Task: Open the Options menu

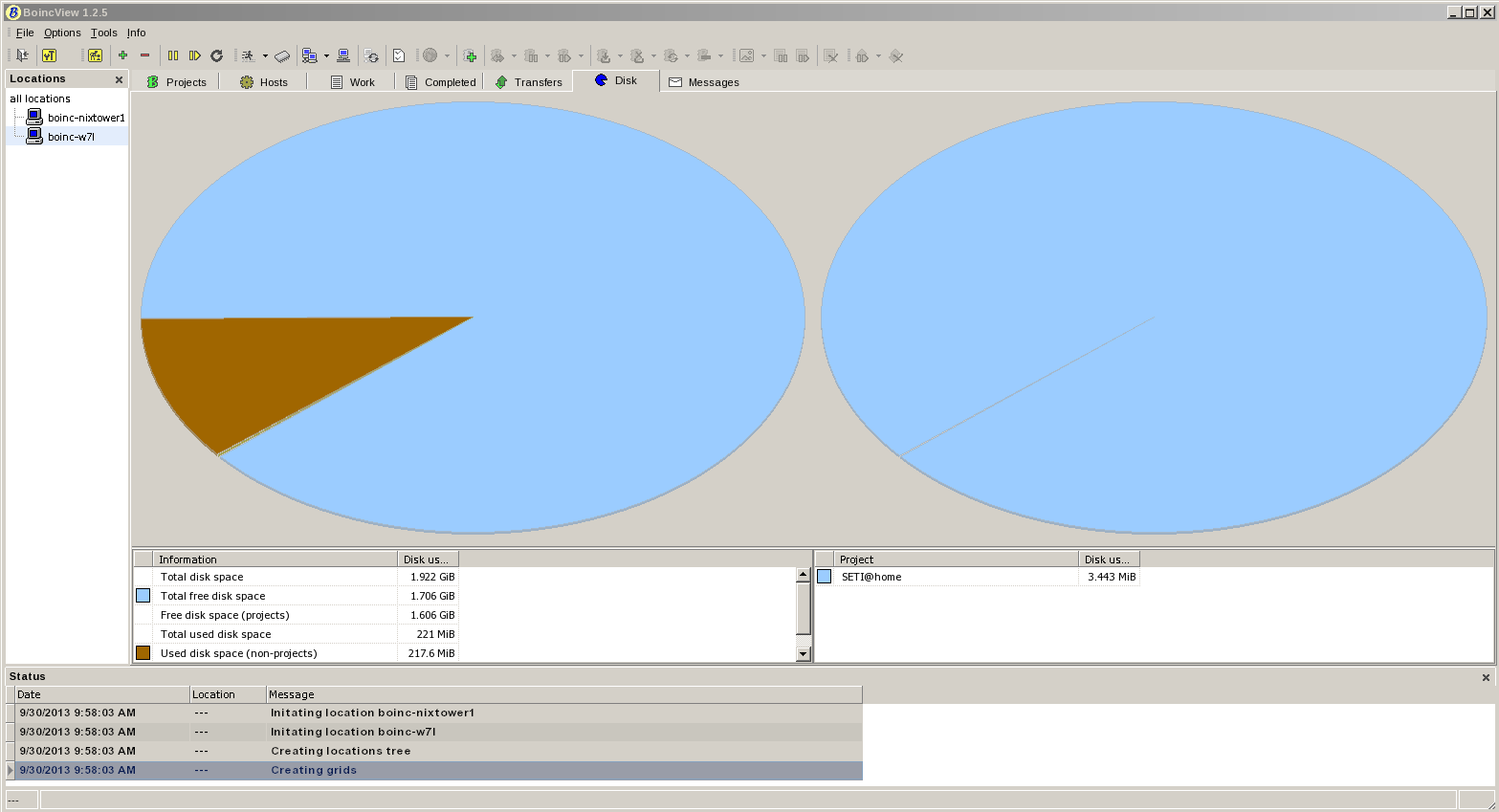Action: 62,33
